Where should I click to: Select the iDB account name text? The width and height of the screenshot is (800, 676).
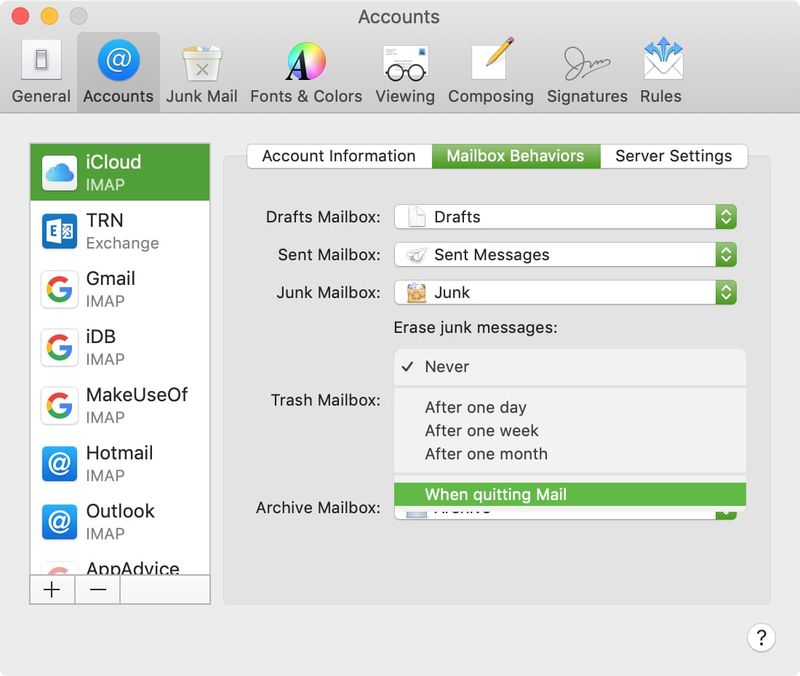tap(101, 337)
